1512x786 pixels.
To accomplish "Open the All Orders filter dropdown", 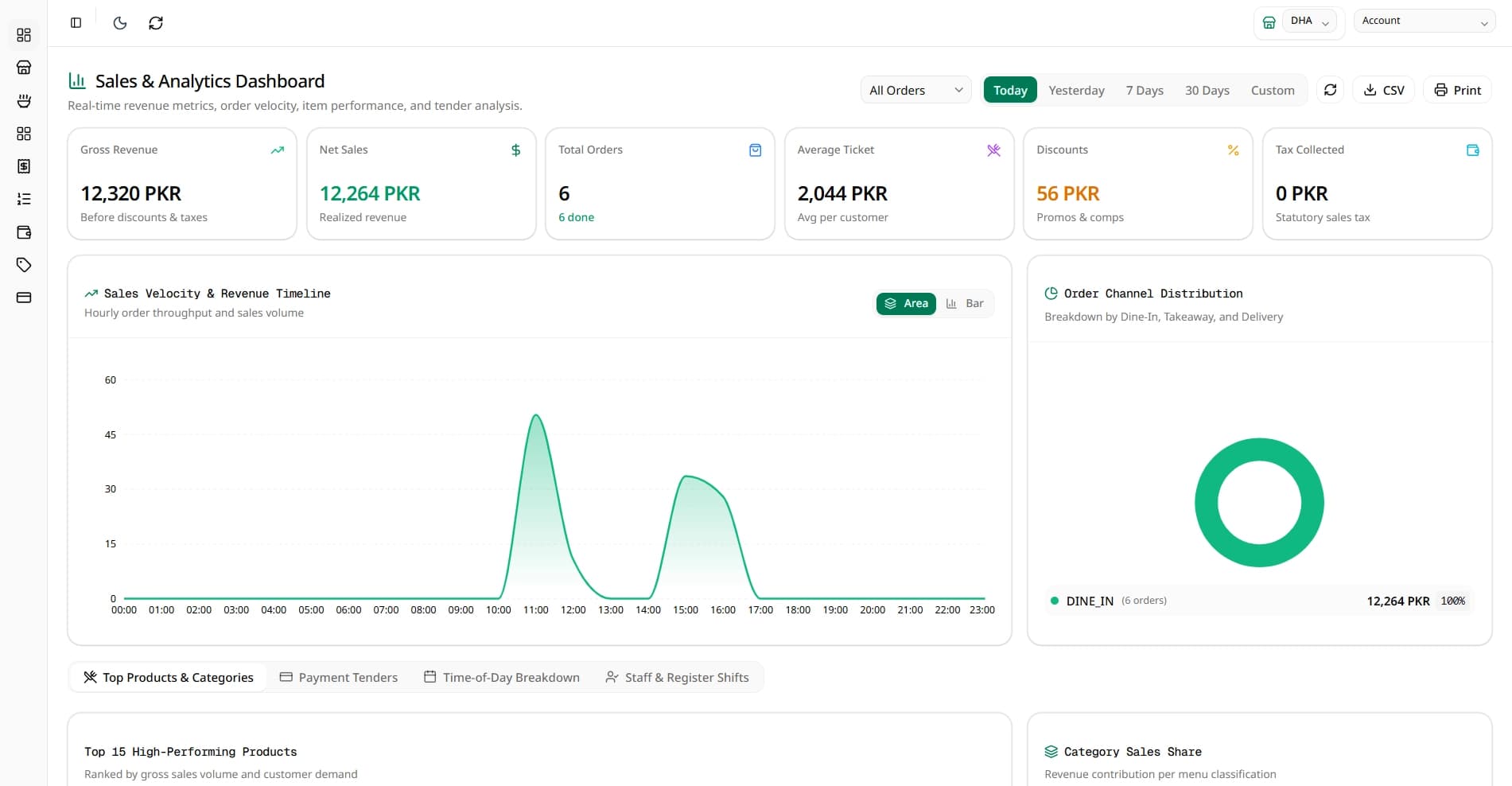I will (916, 91).
